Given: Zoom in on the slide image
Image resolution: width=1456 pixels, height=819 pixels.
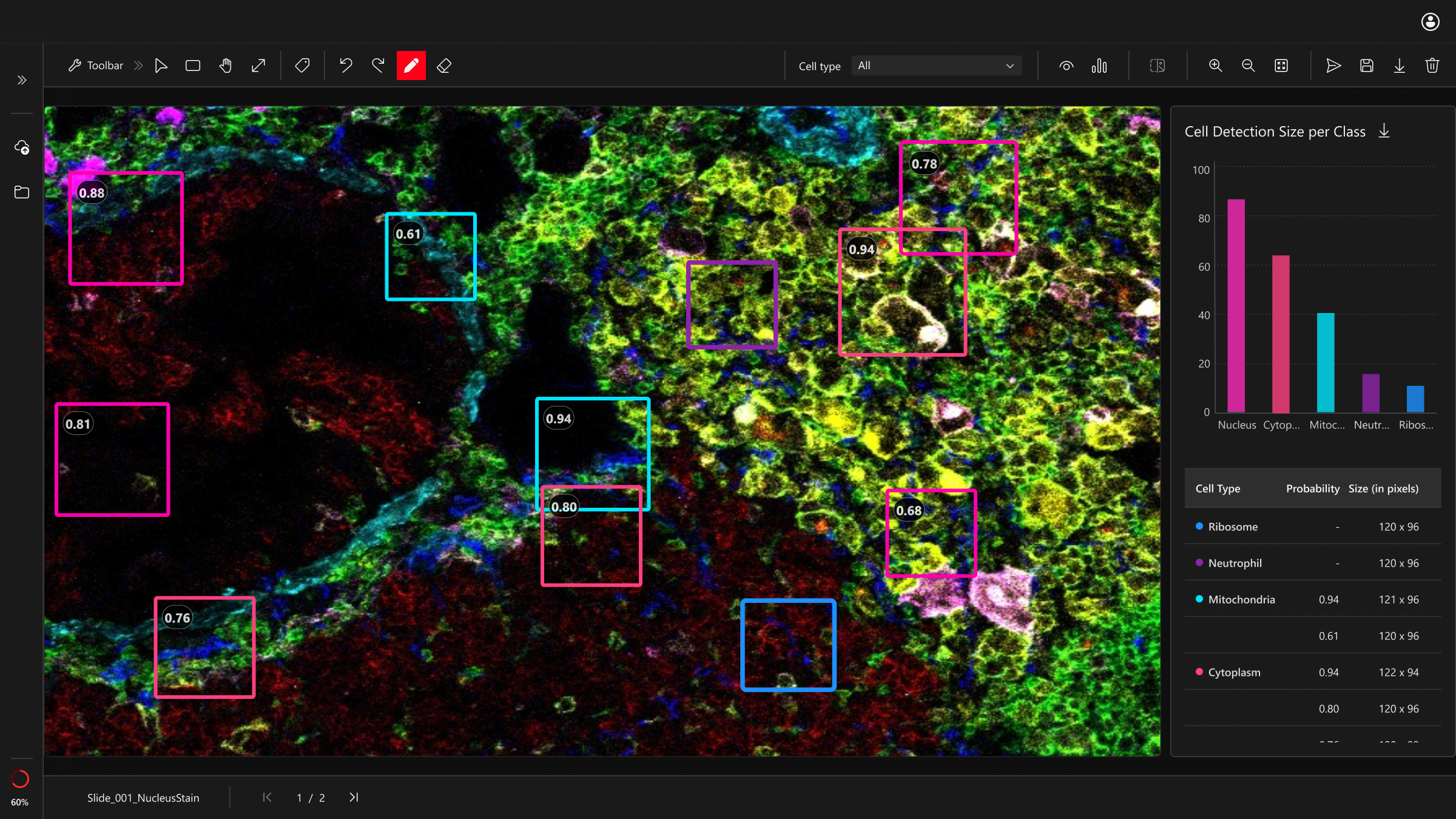Looking at the screenshot, I should tap(1215, 65).
